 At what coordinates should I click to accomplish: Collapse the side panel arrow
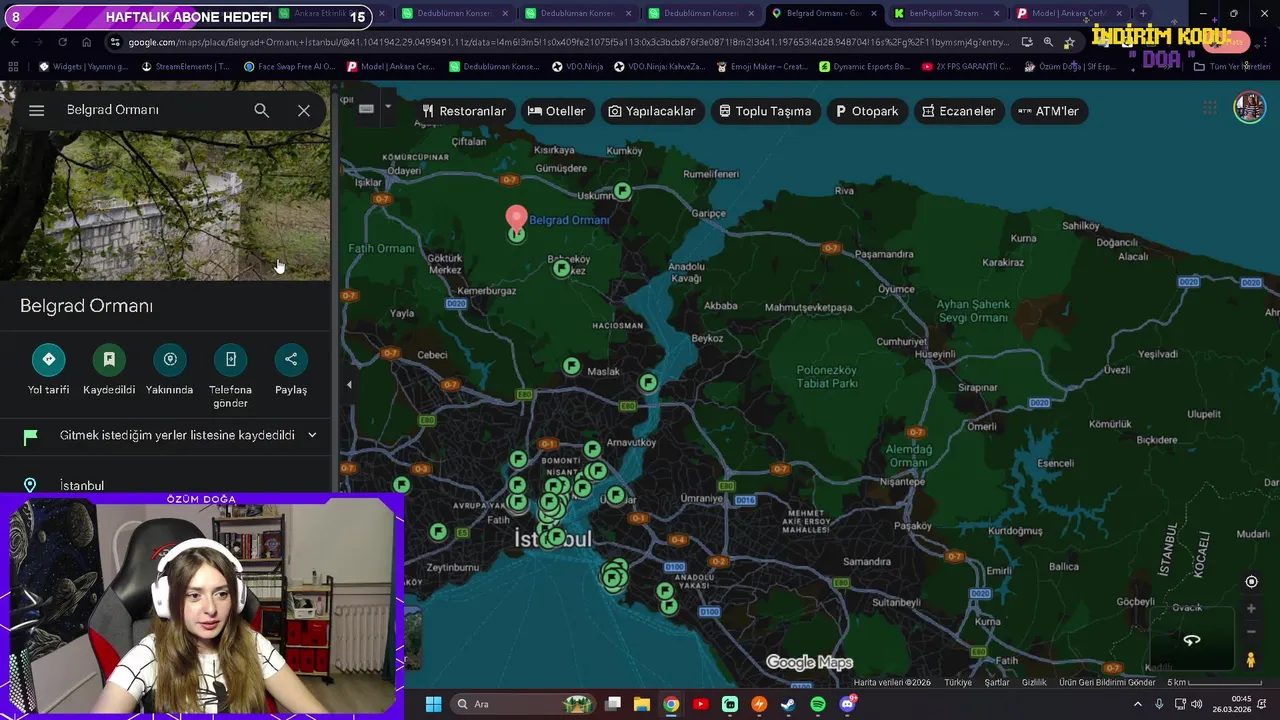click(x=349, y=384)
